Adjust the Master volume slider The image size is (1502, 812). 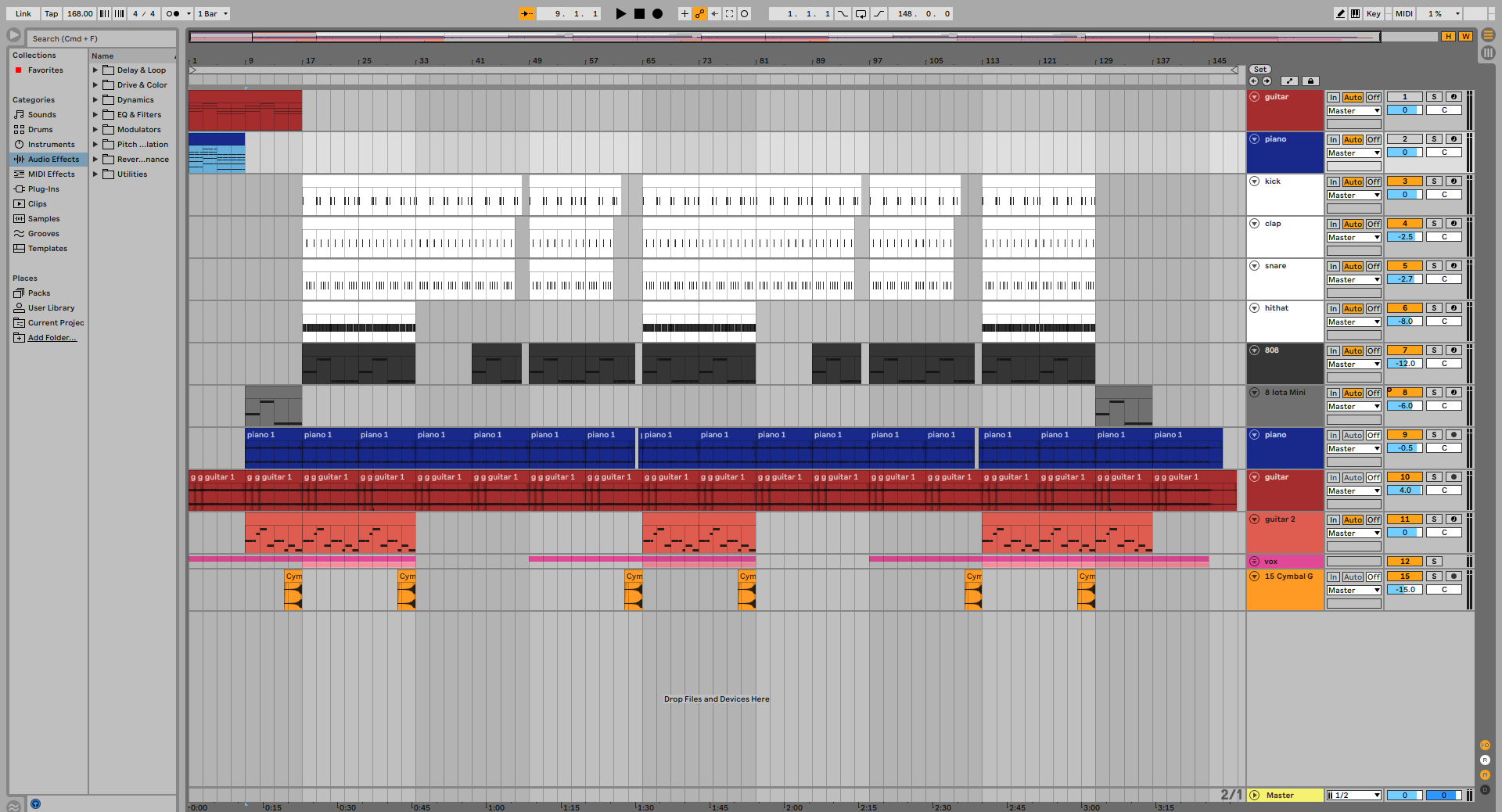[x=1405, y=795]
